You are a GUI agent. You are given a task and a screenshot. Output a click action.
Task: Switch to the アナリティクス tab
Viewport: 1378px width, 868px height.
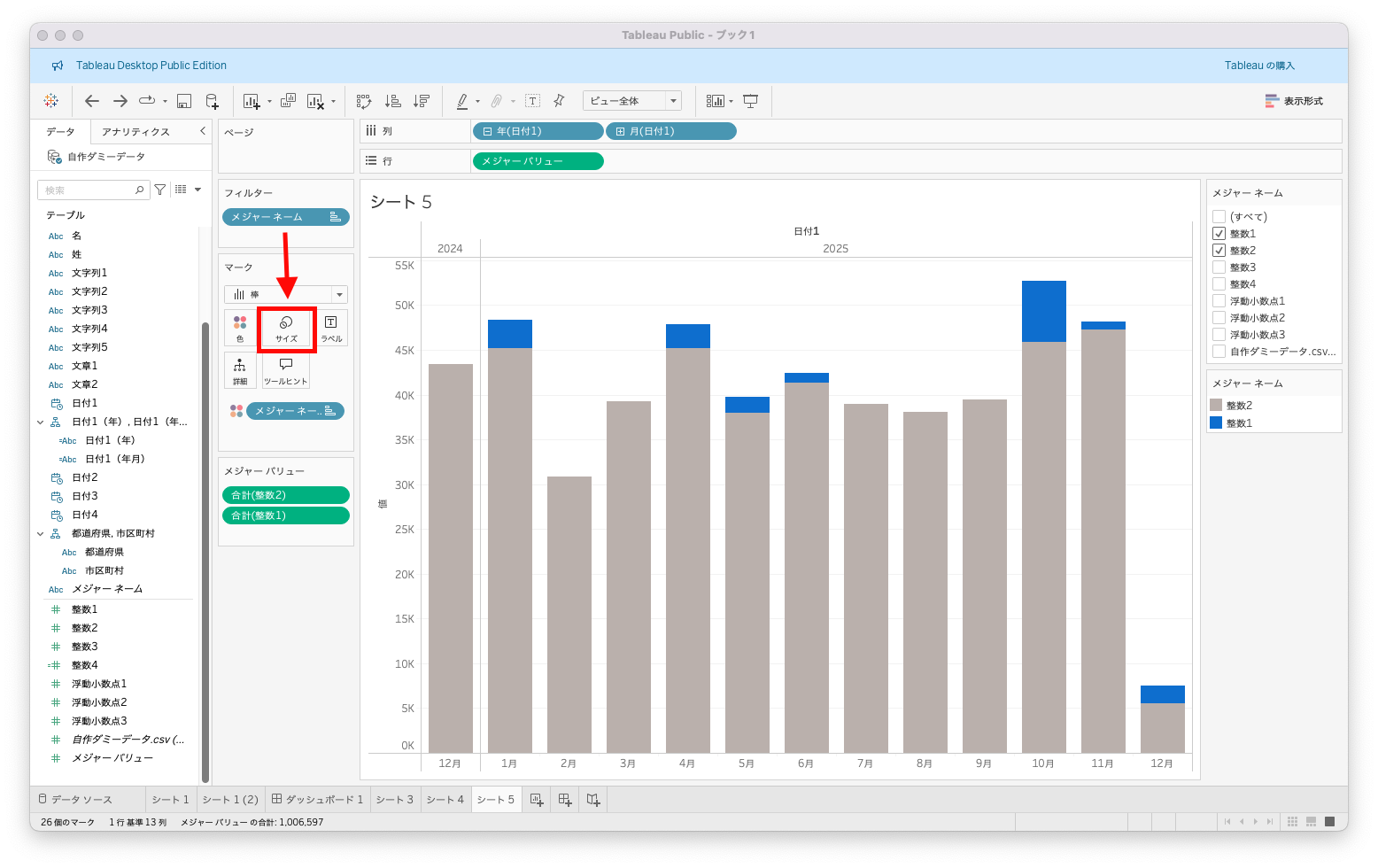[x=135, y=132]
